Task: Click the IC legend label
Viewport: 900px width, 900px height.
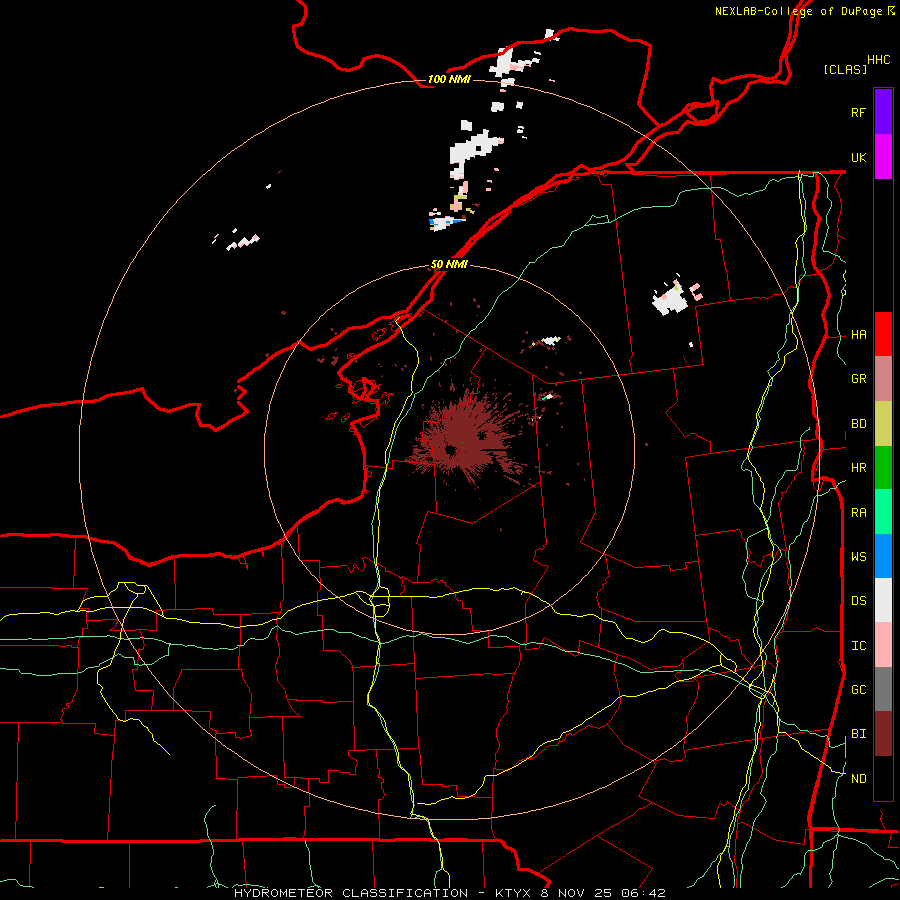Action: click(x=858, y=646)
